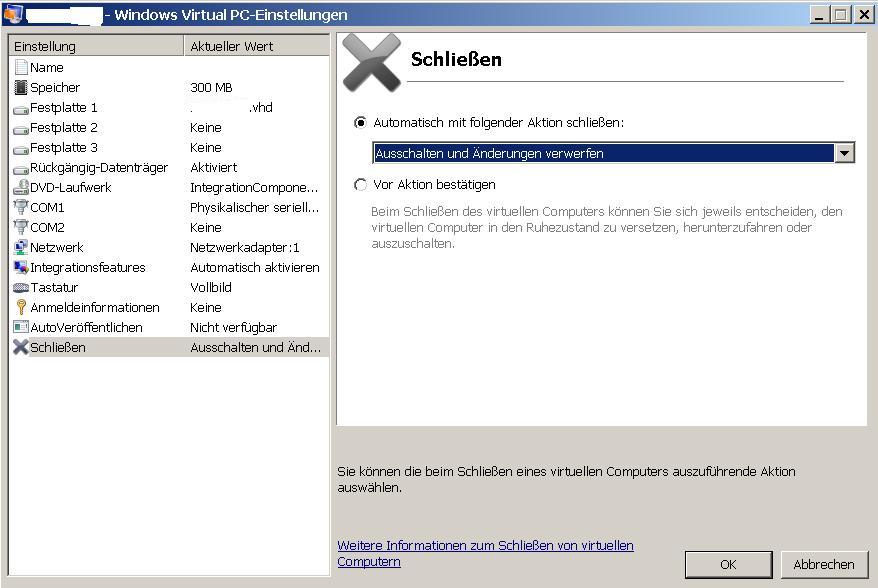Select the Integrationsfeatures setting

[x=87, y=268]
